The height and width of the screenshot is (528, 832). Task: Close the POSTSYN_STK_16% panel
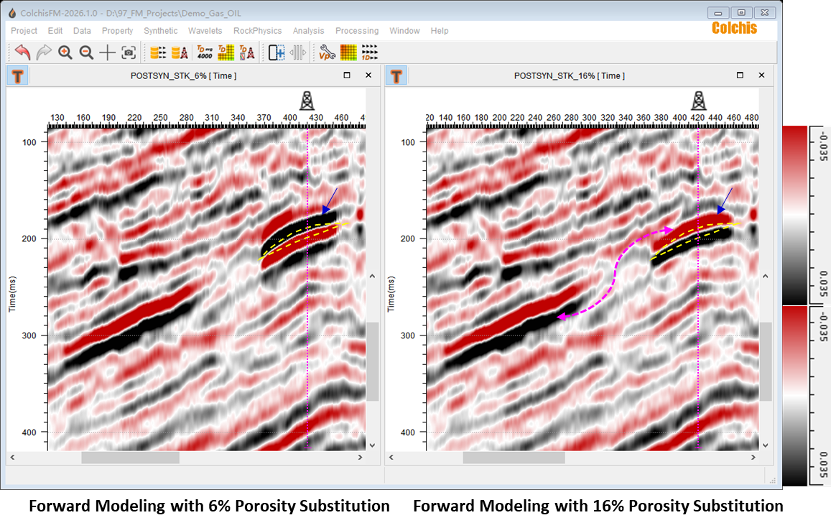tap(761, 75)
